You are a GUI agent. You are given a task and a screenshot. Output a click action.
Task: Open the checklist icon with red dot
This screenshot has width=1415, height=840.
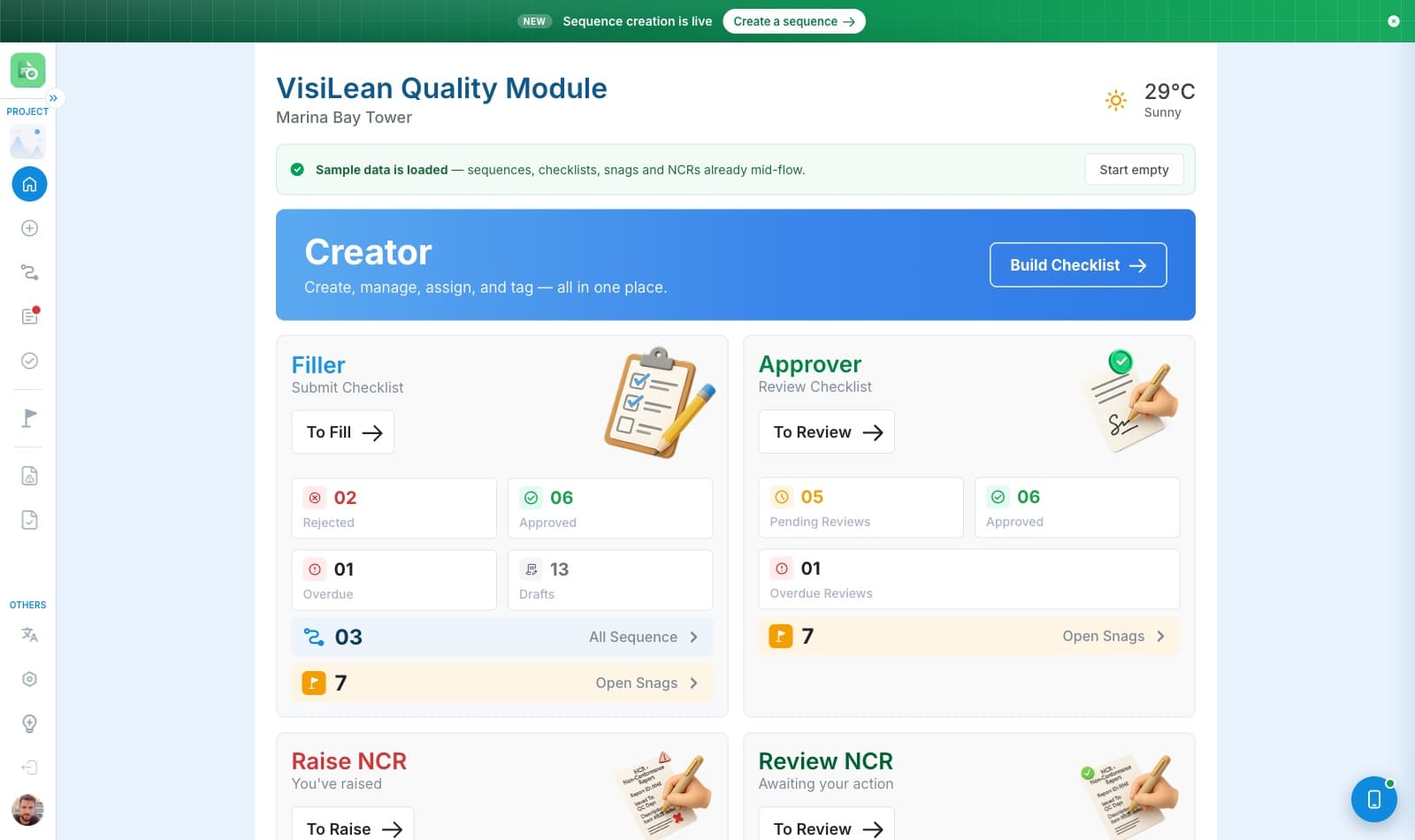tap(29, 316)
